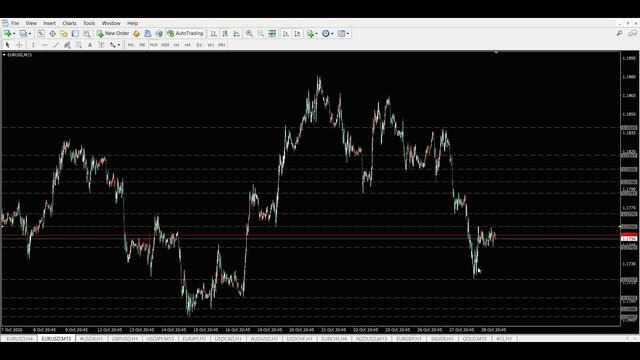640x360 pixels.
Task: Expand the Arrows dropdown arrow
Action: coord(119,45)
